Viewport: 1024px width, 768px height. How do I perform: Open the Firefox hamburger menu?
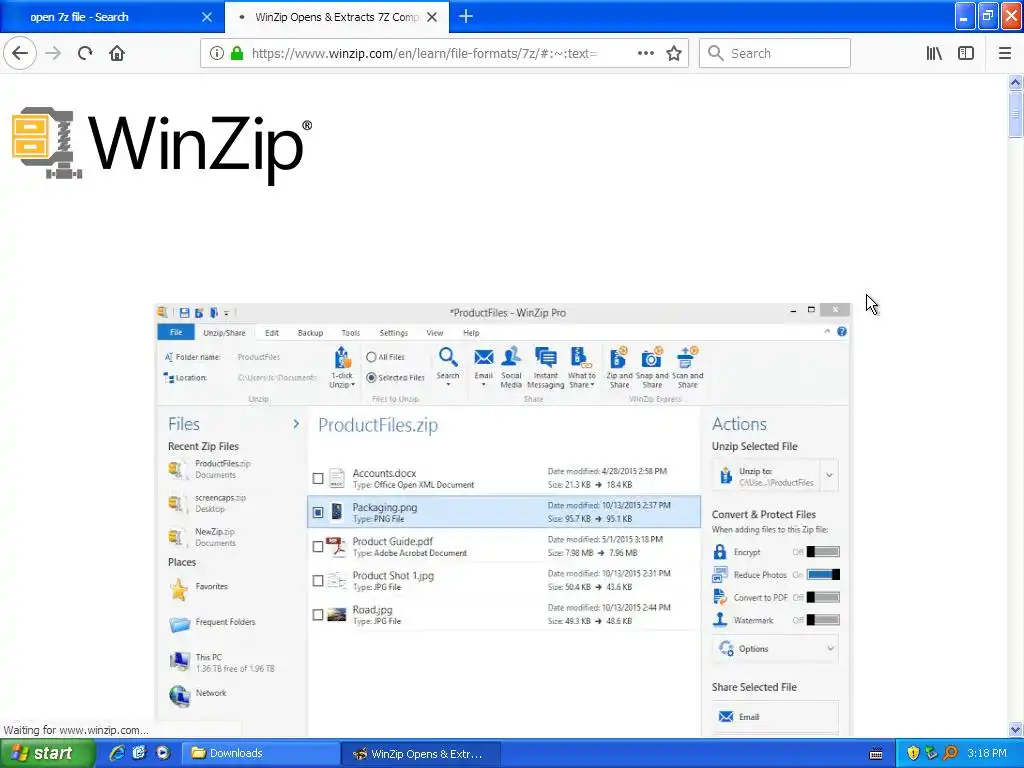(x=1005, y=53)
